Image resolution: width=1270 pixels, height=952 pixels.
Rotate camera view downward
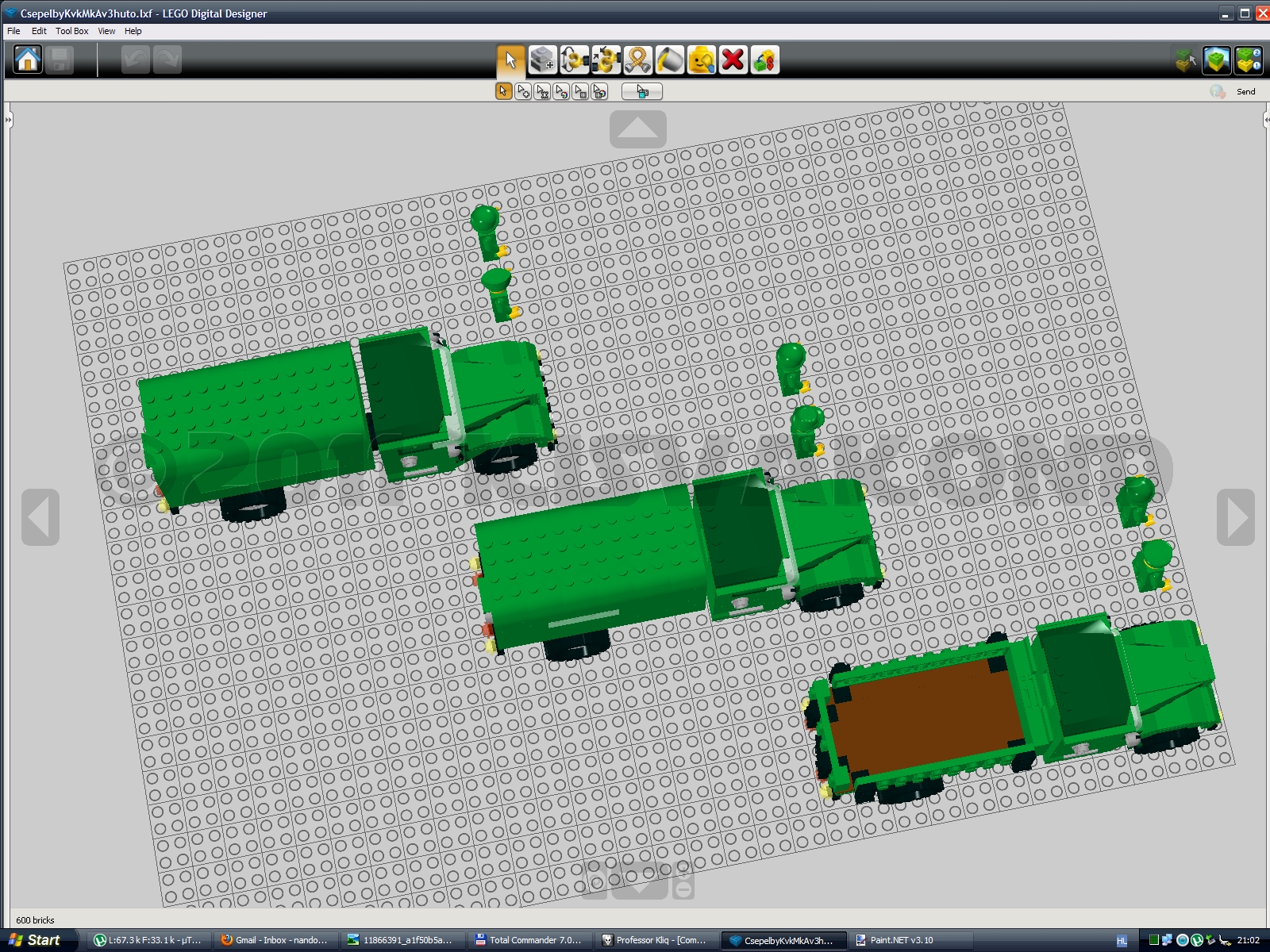[638, 881]
